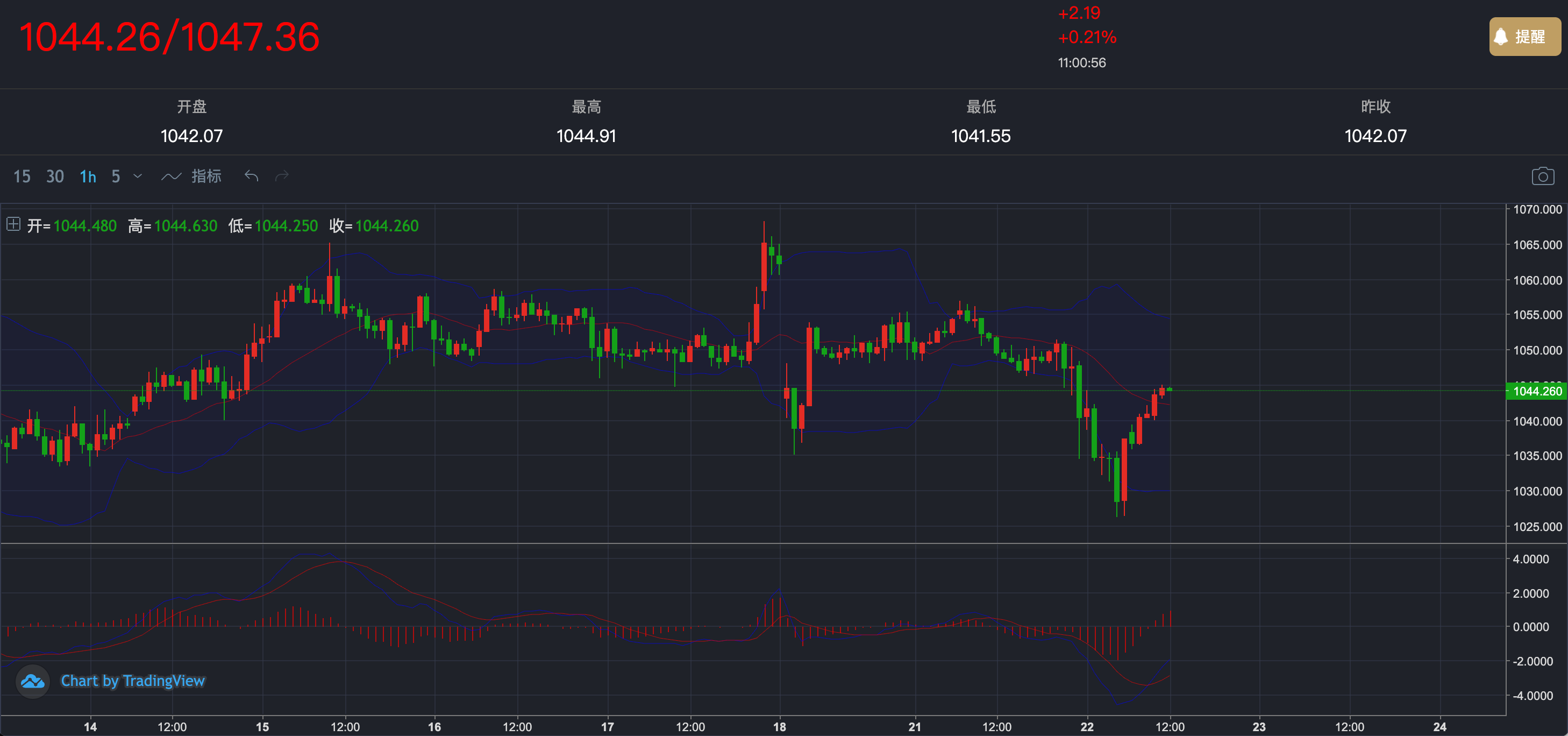Screen dimensions: 1568x736
Task: Switch to the 15 minute timeframe
Action: (22, 176)
